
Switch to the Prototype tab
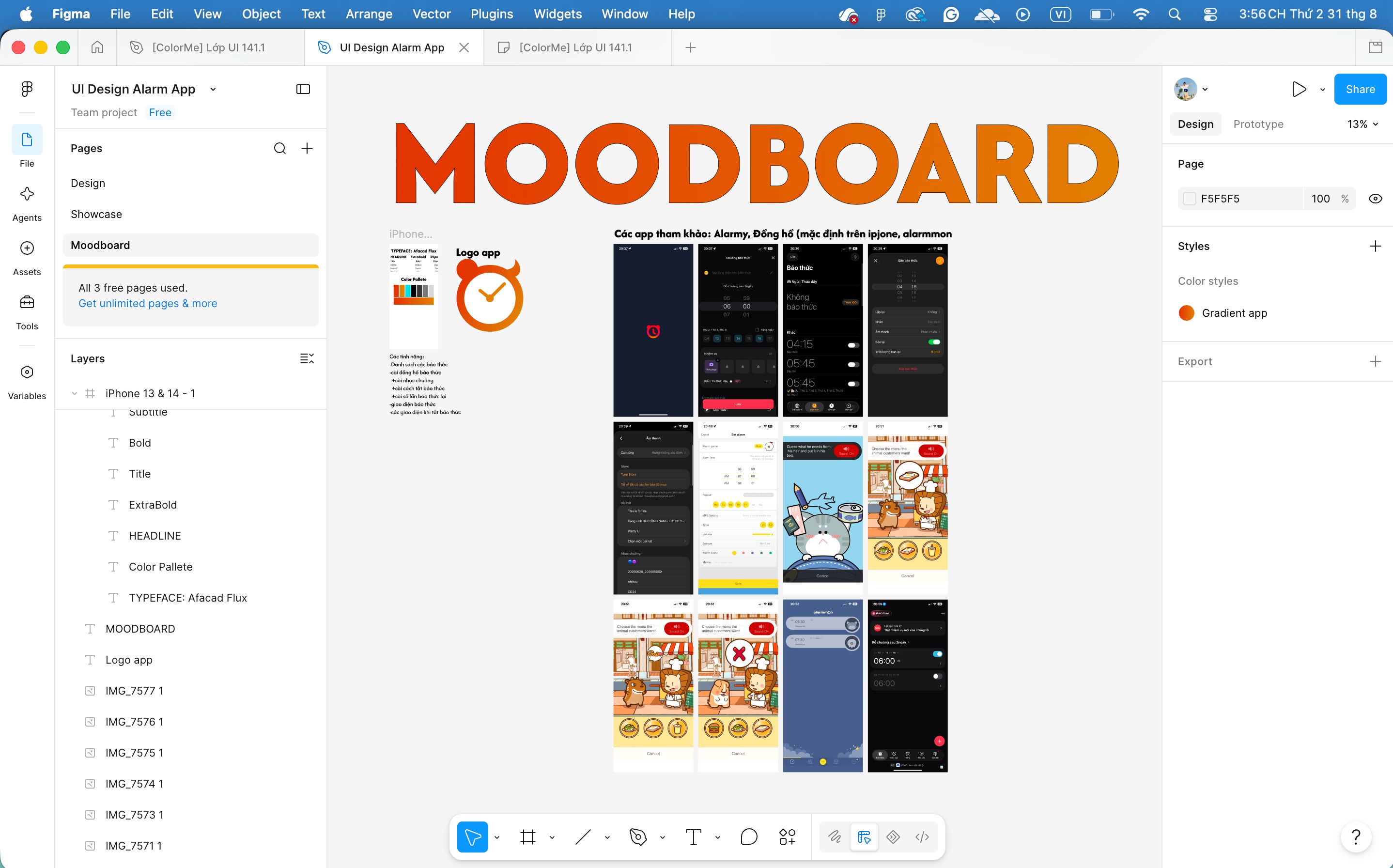(x=1258, y=124)
